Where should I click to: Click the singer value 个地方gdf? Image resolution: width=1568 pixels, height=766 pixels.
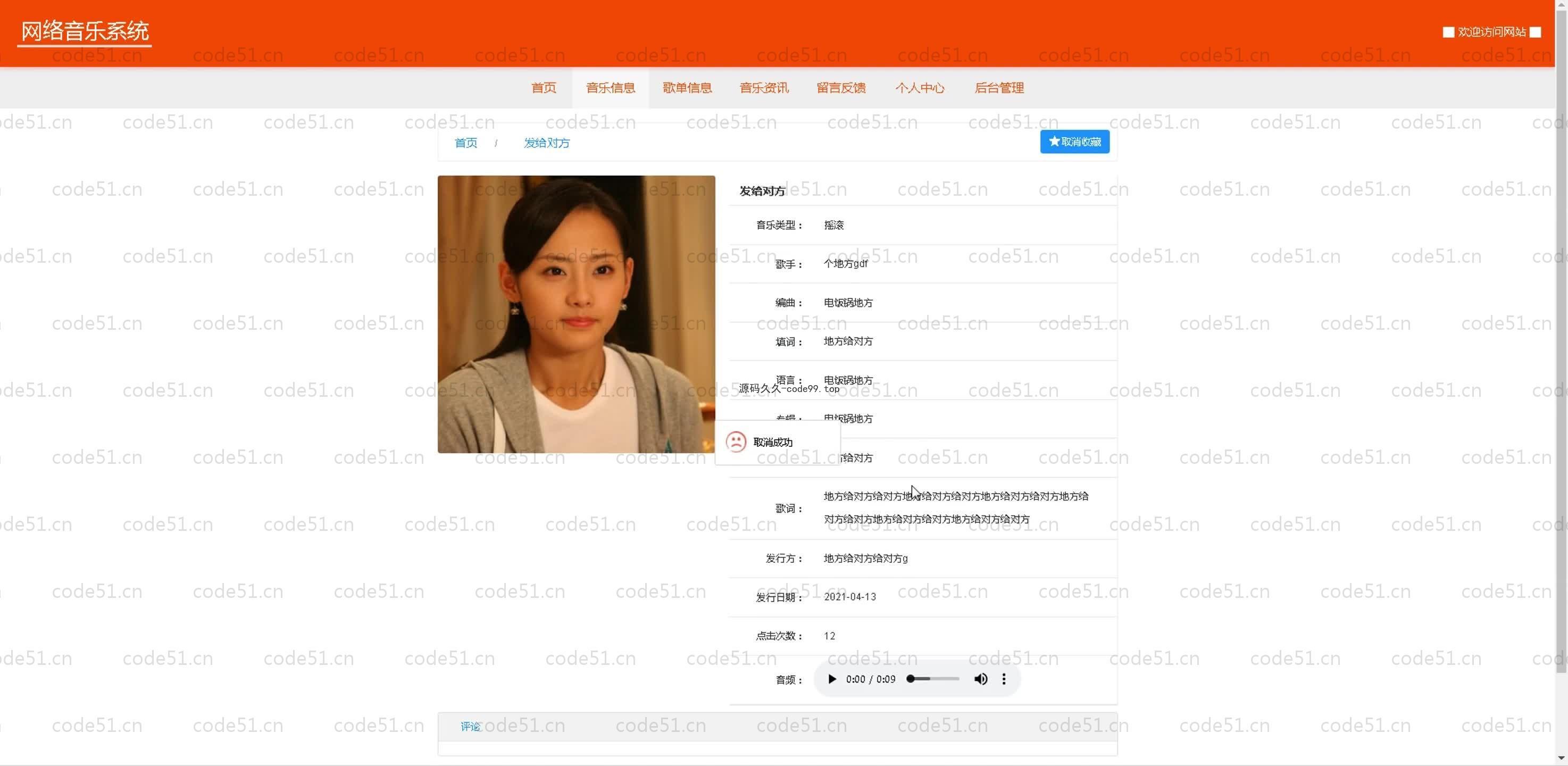coord(846,264)
